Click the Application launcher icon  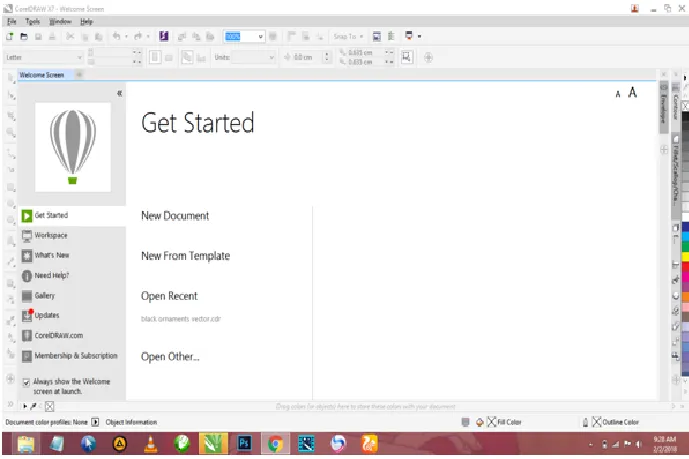[409, 36]
